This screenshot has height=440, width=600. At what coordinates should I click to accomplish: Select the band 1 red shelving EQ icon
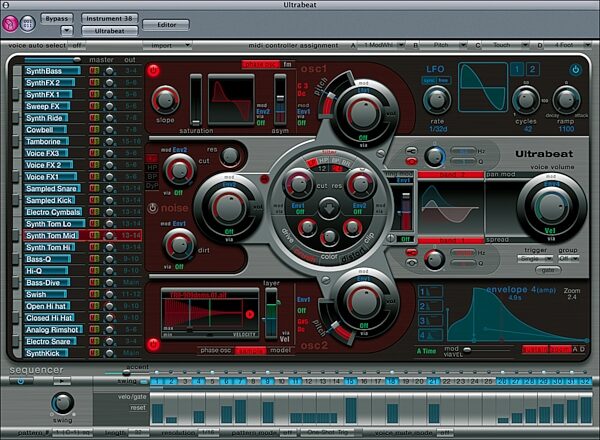click(x=411, y=253)
